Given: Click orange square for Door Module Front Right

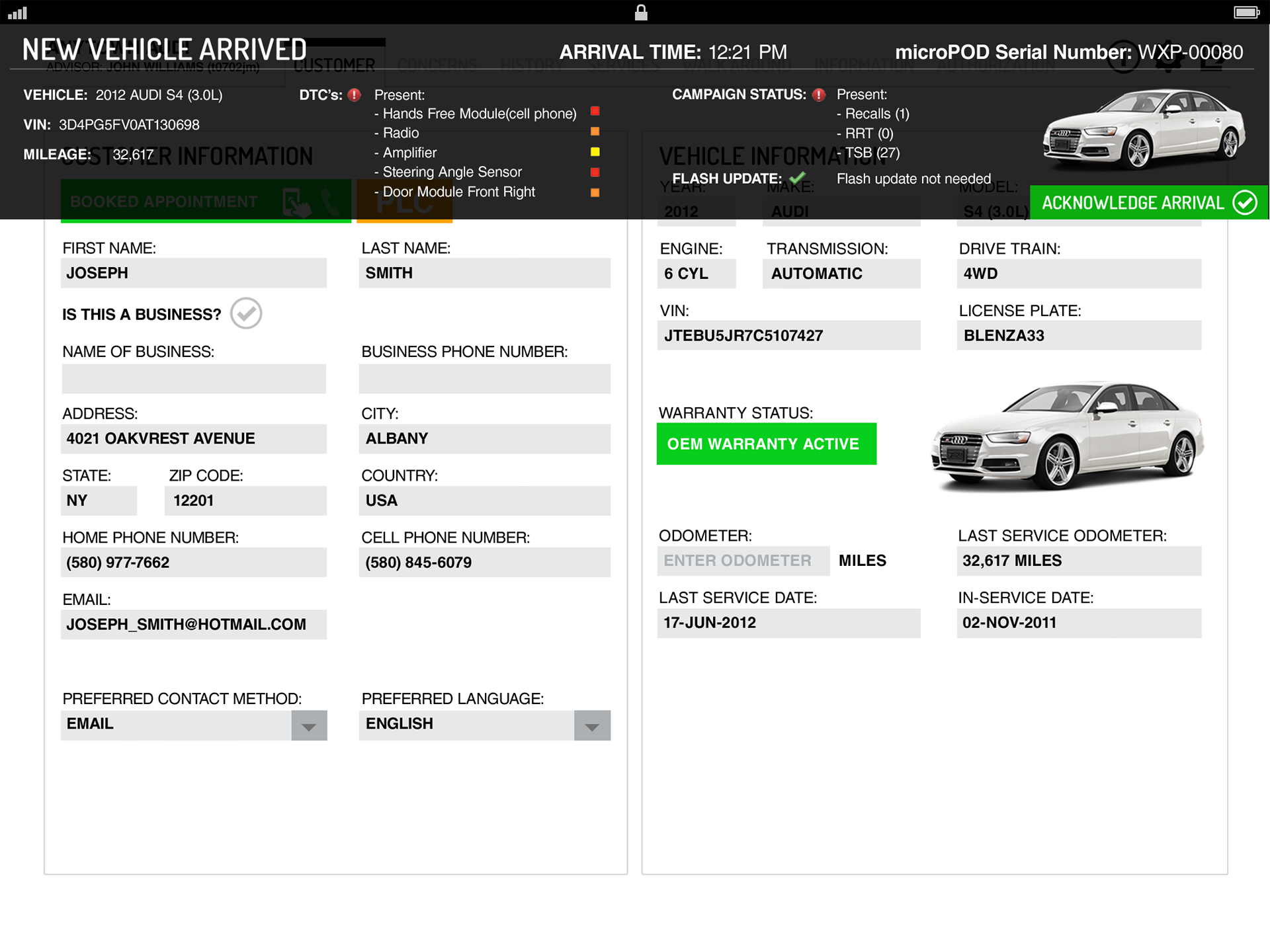Looking at the screenshot, I should tap(595, 193).
